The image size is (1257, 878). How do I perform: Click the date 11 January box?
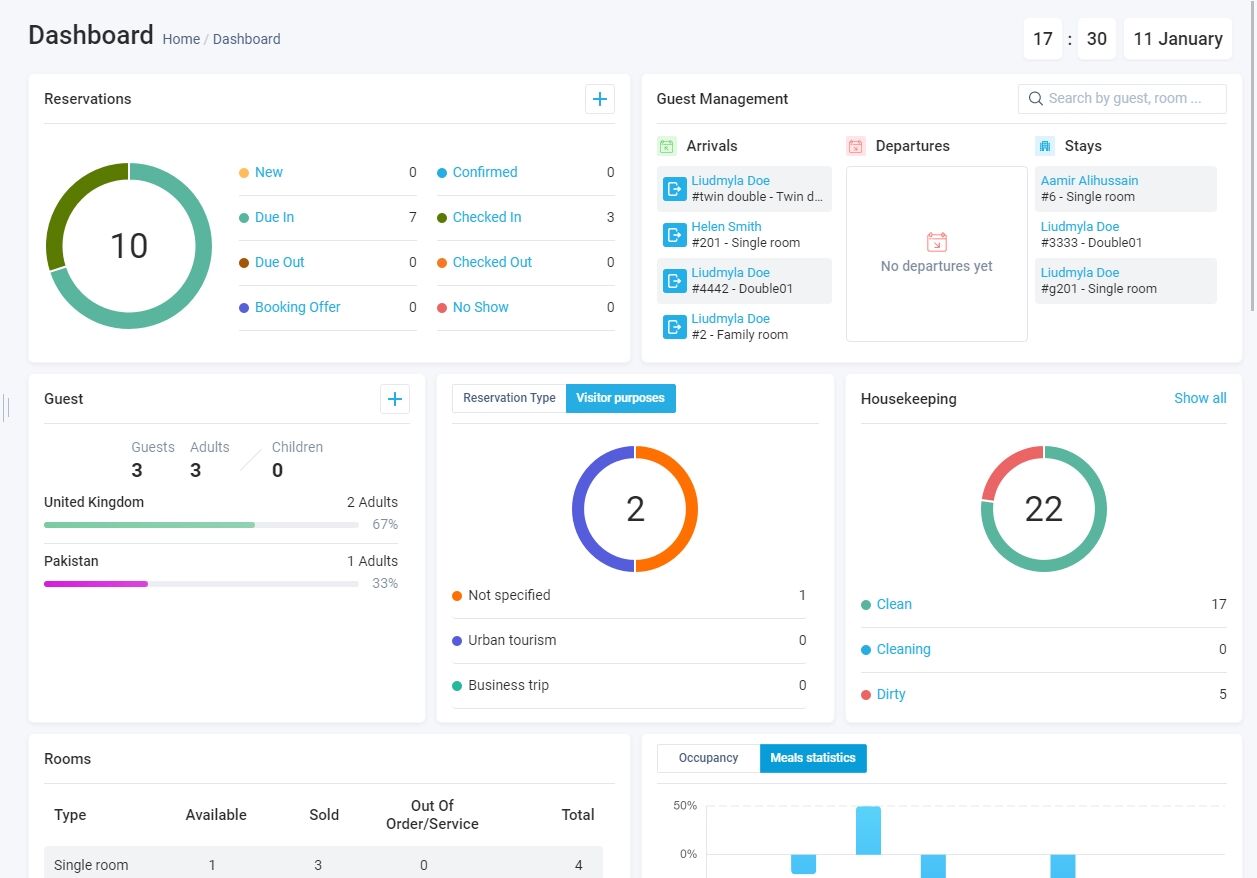[1177, 39]
